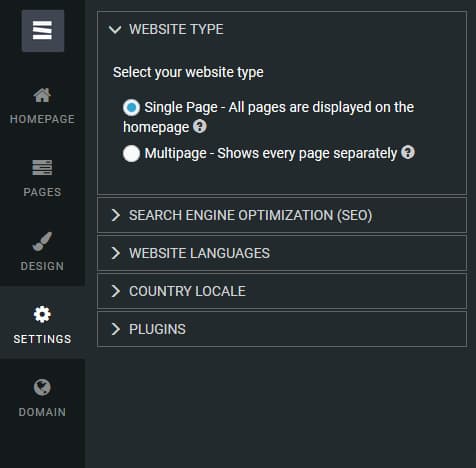Open the Homepage house icon
This screenshot has width=476, height=468.
tap(42, 95)
